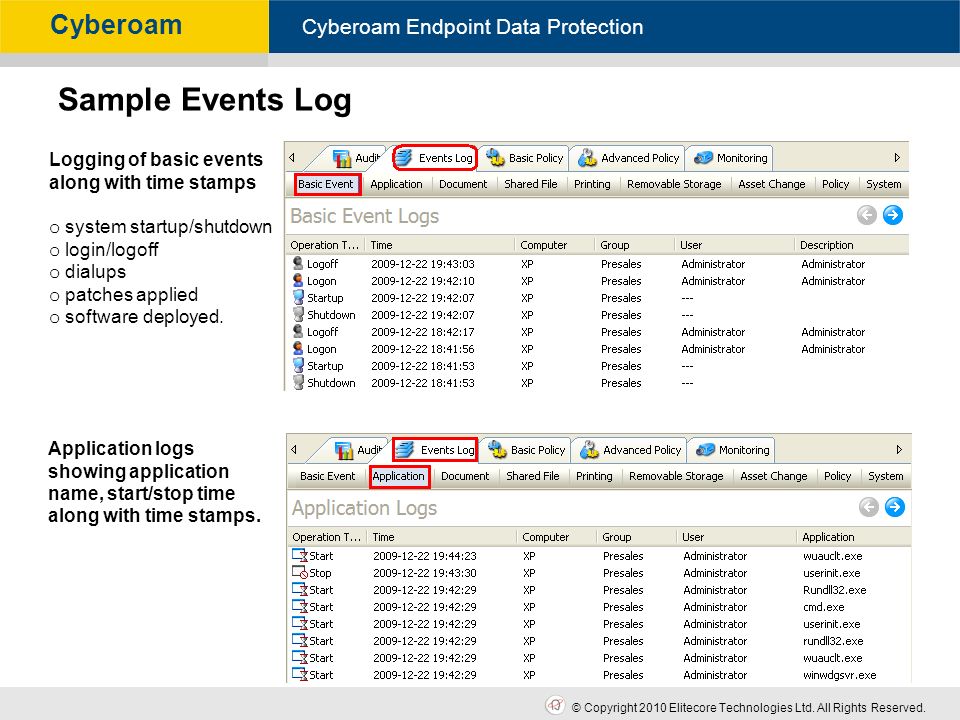Open the Monitoring tab above Basic Event Logs
Image resolution: width=960 pixels, height=720 pixels.
(x=730, y=158)
